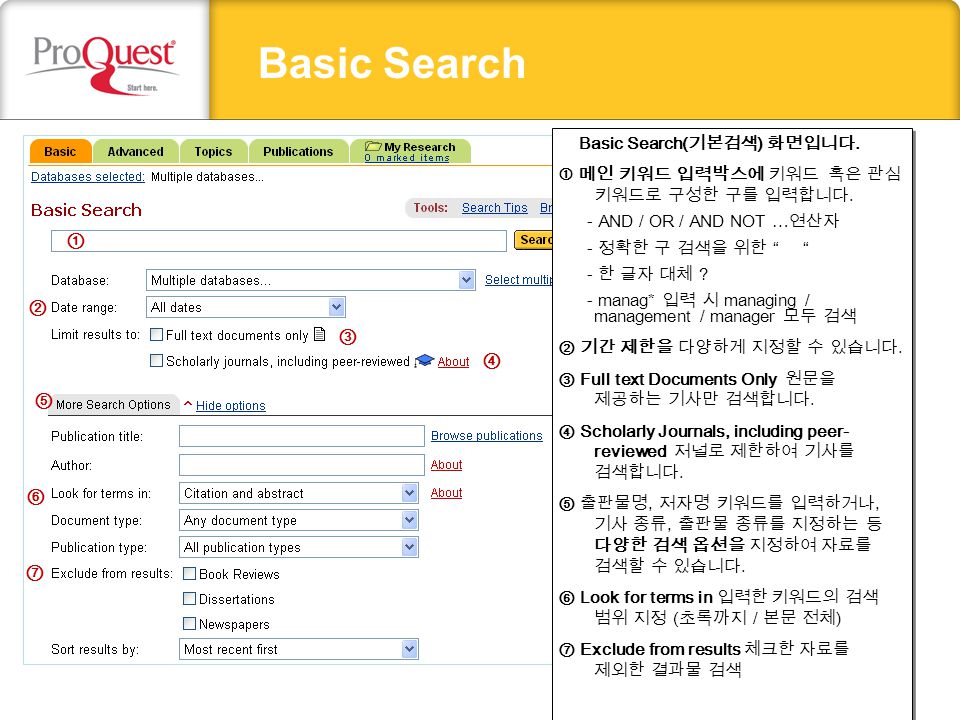Collapse options with Hide options link
960x720 pixels.
click(231, 405)
